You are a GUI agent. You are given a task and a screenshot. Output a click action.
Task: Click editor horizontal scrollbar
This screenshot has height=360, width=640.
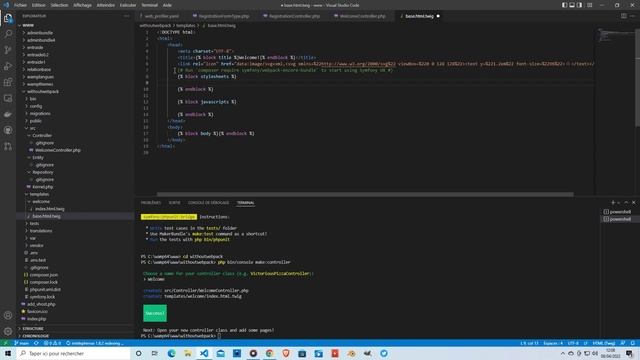[x=365, y=195]
